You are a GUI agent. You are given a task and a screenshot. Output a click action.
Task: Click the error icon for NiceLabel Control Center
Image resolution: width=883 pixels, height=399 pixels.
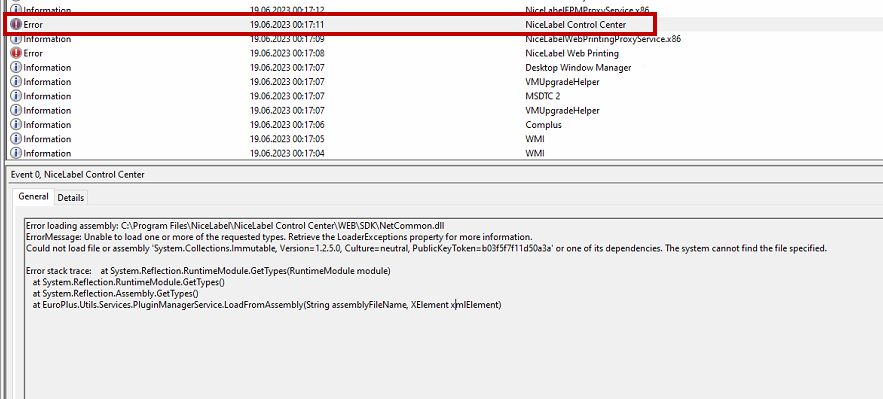coord(16,25)
